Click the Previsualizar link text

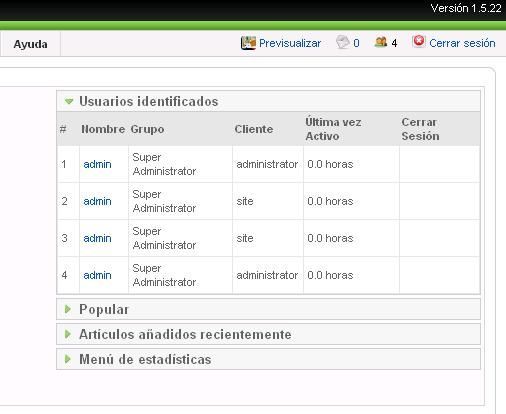point(290,43)
